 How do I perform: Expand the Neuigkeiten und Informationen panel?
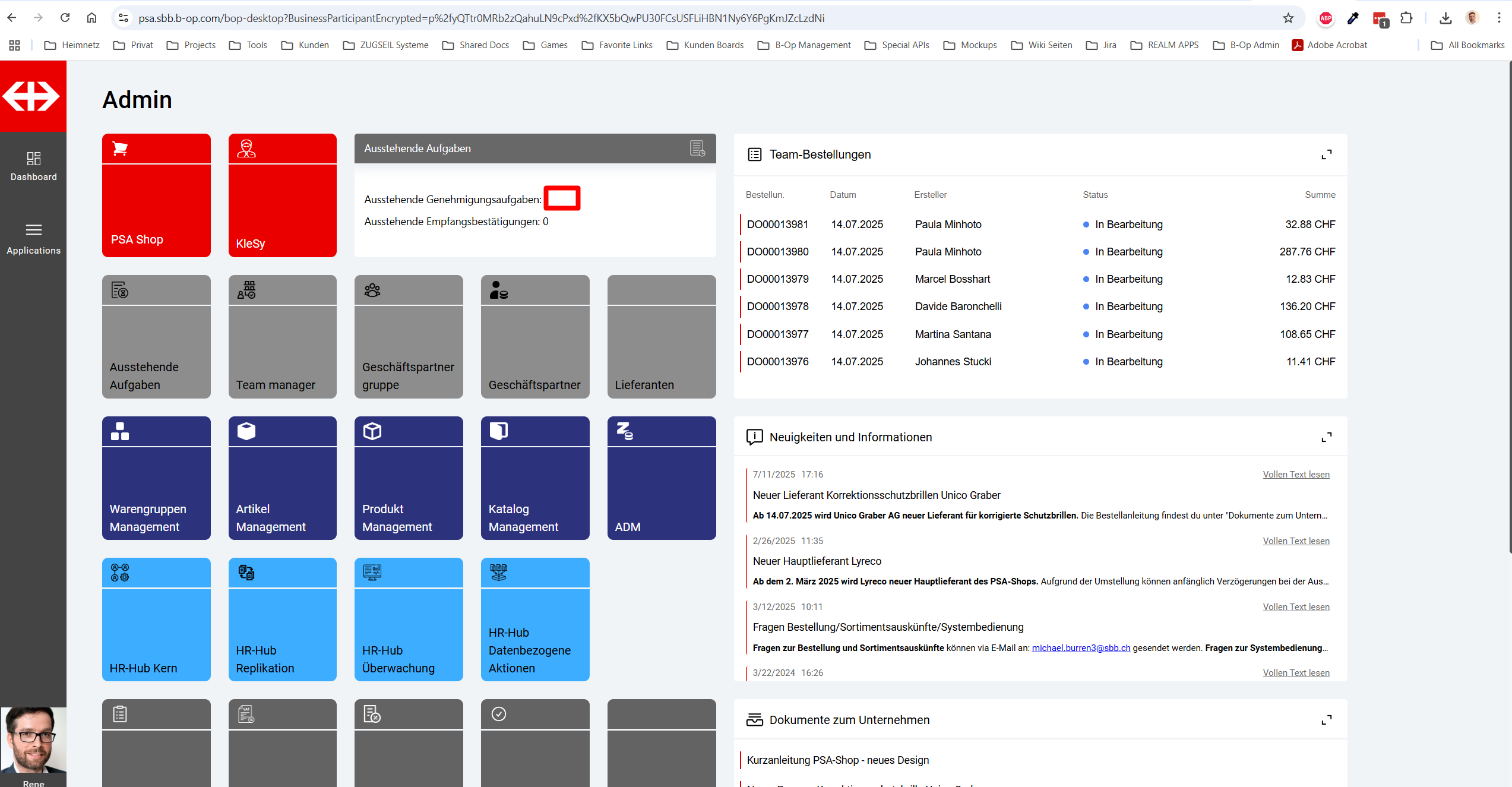pos(1326,437)
